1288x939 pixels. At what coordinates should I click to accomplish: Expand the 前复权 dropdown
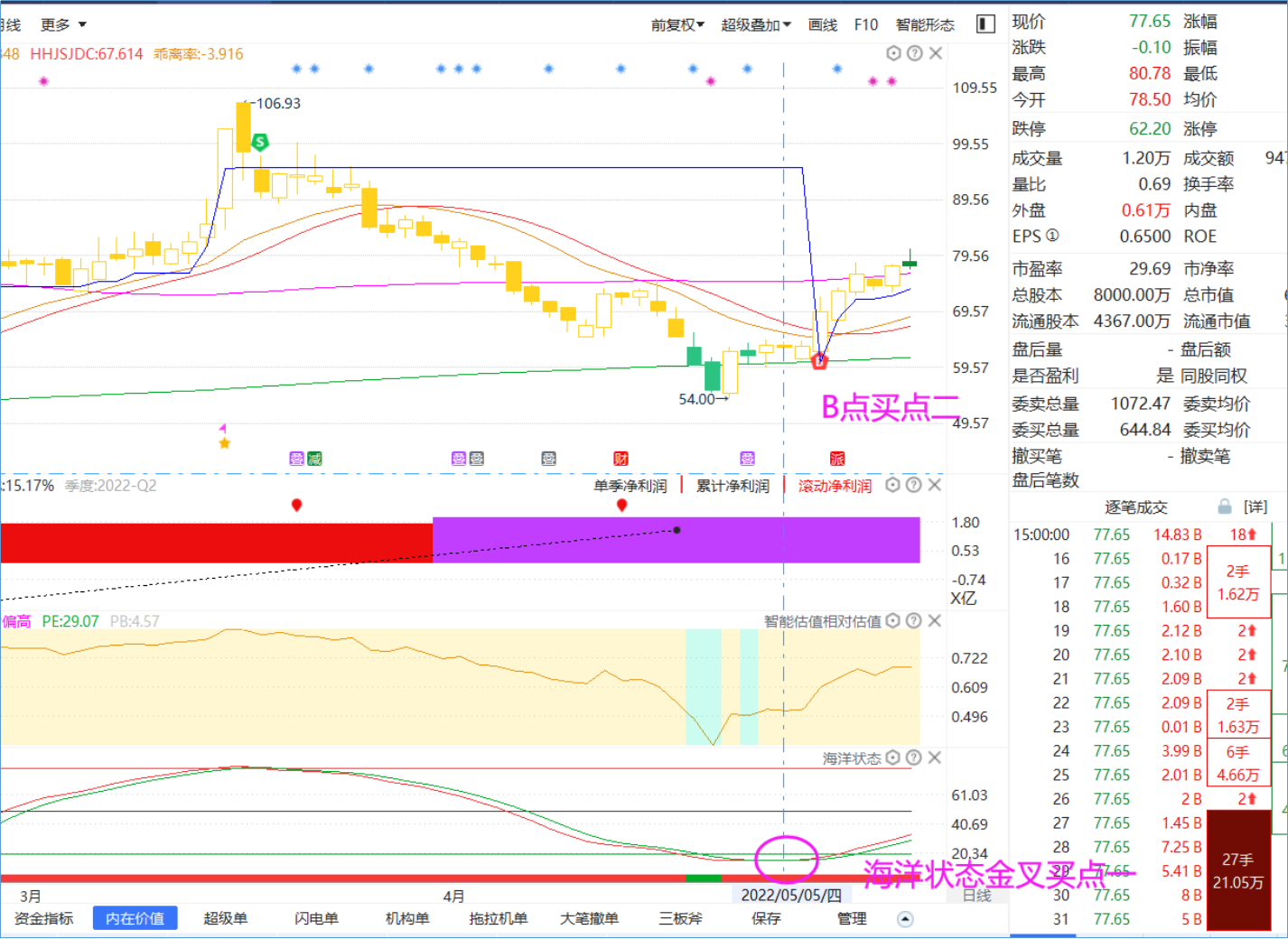(x=677, y=24)
